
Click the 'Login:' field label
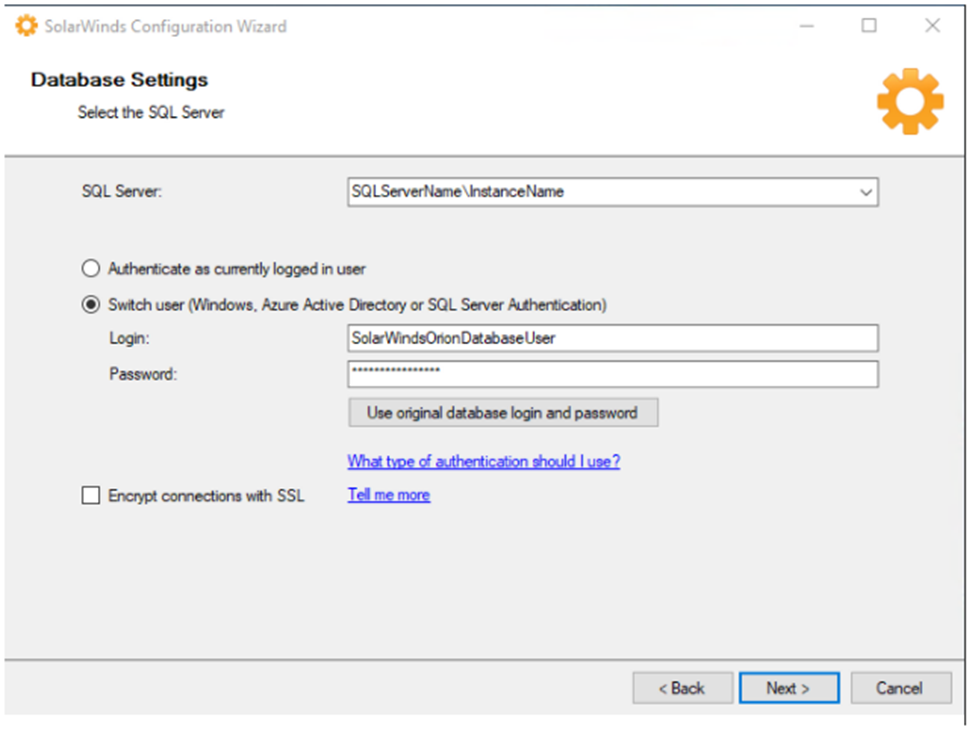[130, 338]
